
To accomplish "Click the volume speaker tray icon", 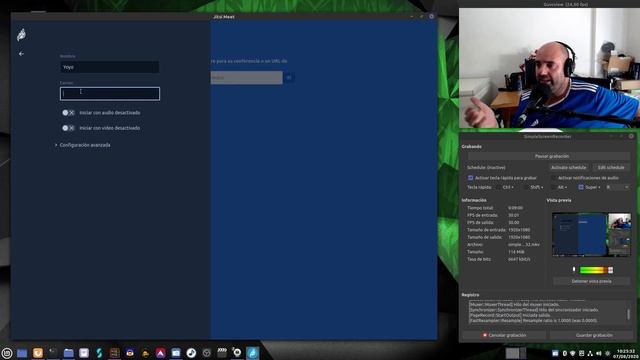I will click(x=599, y=353).
